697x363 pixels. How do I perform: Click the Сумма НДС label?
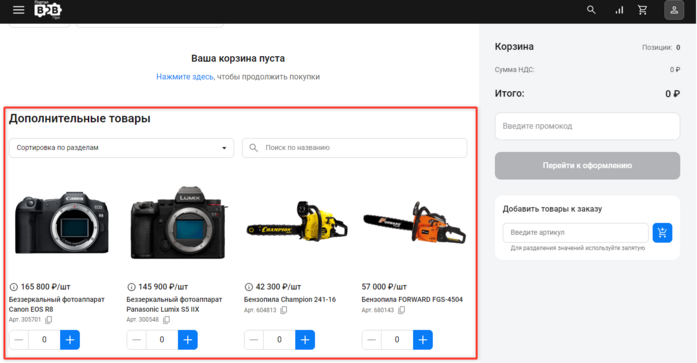pyautogui.click(x=514, y=70)
